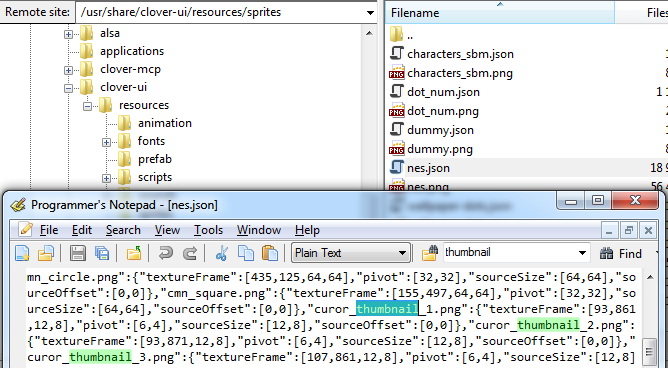Click the remote tree scrollbar up arrow
Image resolution: width=668 pixels, height=368 pixels.
pos(369,33)
